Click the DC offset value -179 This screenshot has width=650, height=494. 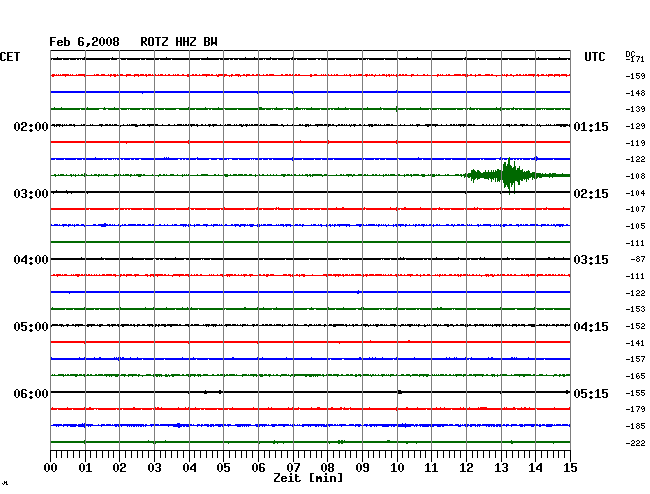pyautogui.click(x=635, y=409)
